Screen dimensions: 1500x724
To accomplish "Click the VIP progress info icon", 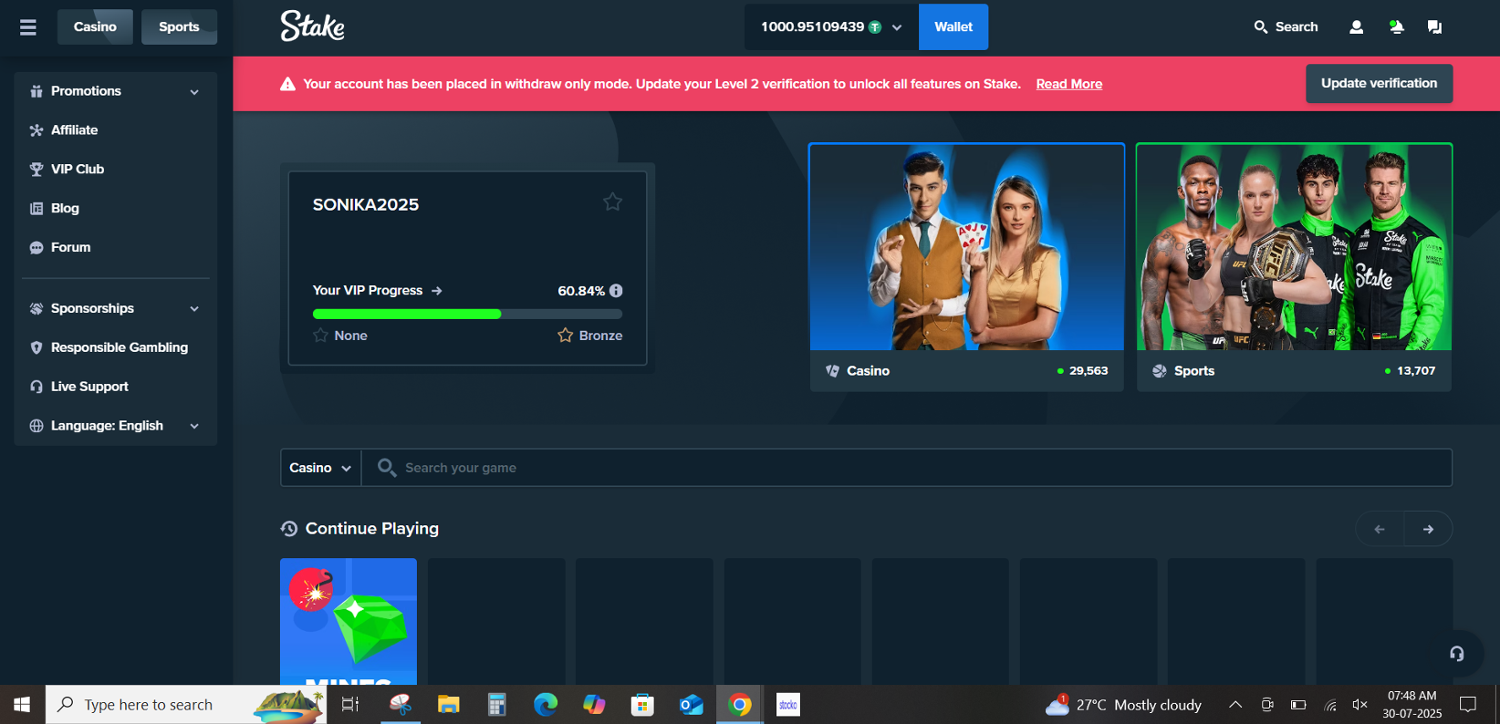I will coord(616,291).
